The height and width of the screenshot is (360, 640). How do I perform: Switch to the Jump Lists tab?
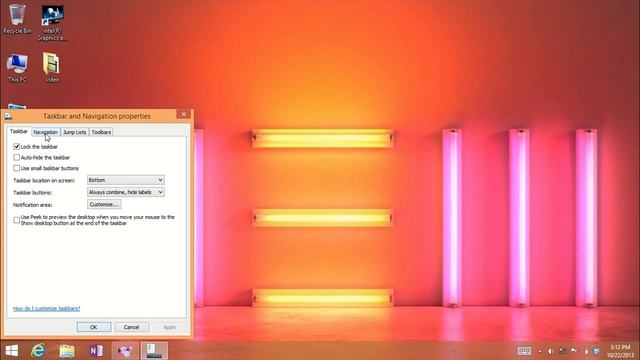pos(74,132)
